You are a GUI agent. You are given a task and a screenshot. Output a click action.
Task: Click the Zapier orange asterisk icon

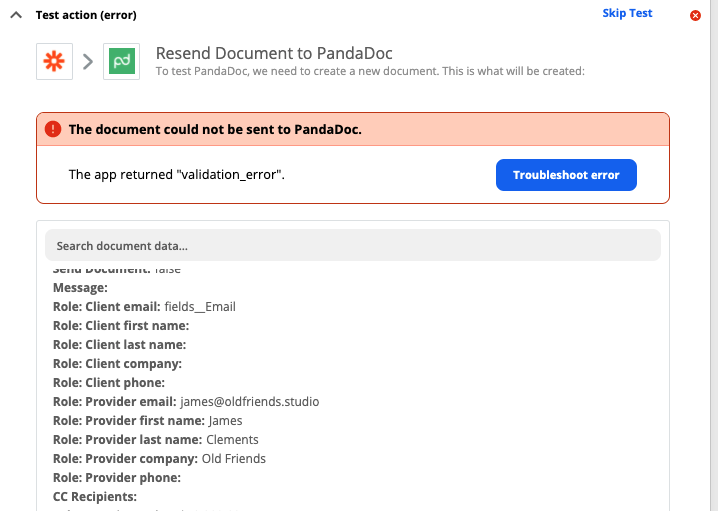54,61
